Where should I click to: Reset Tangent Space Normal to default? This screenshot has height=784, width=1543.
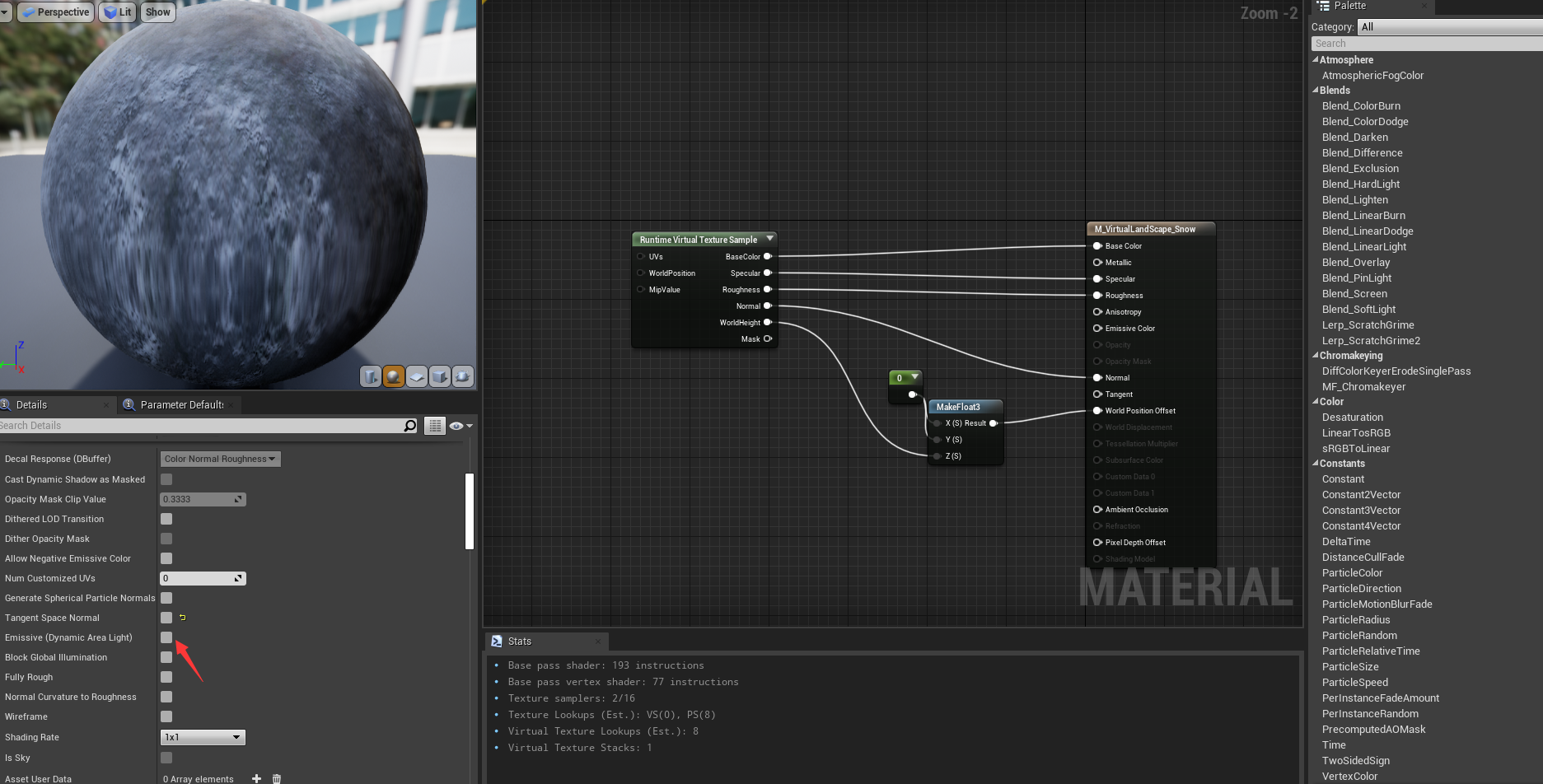(x=183, y=618)
